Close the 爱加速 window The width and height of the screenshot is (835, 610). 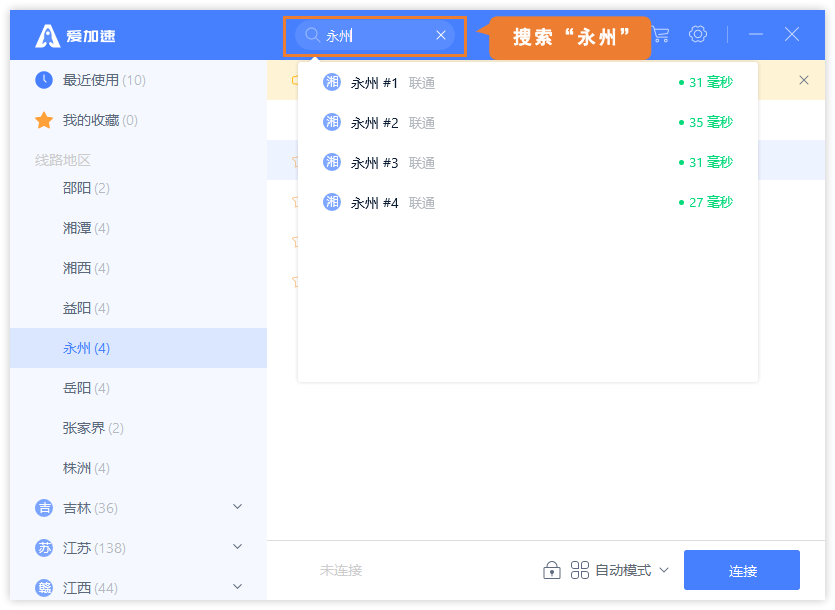[x=792, y=34]
